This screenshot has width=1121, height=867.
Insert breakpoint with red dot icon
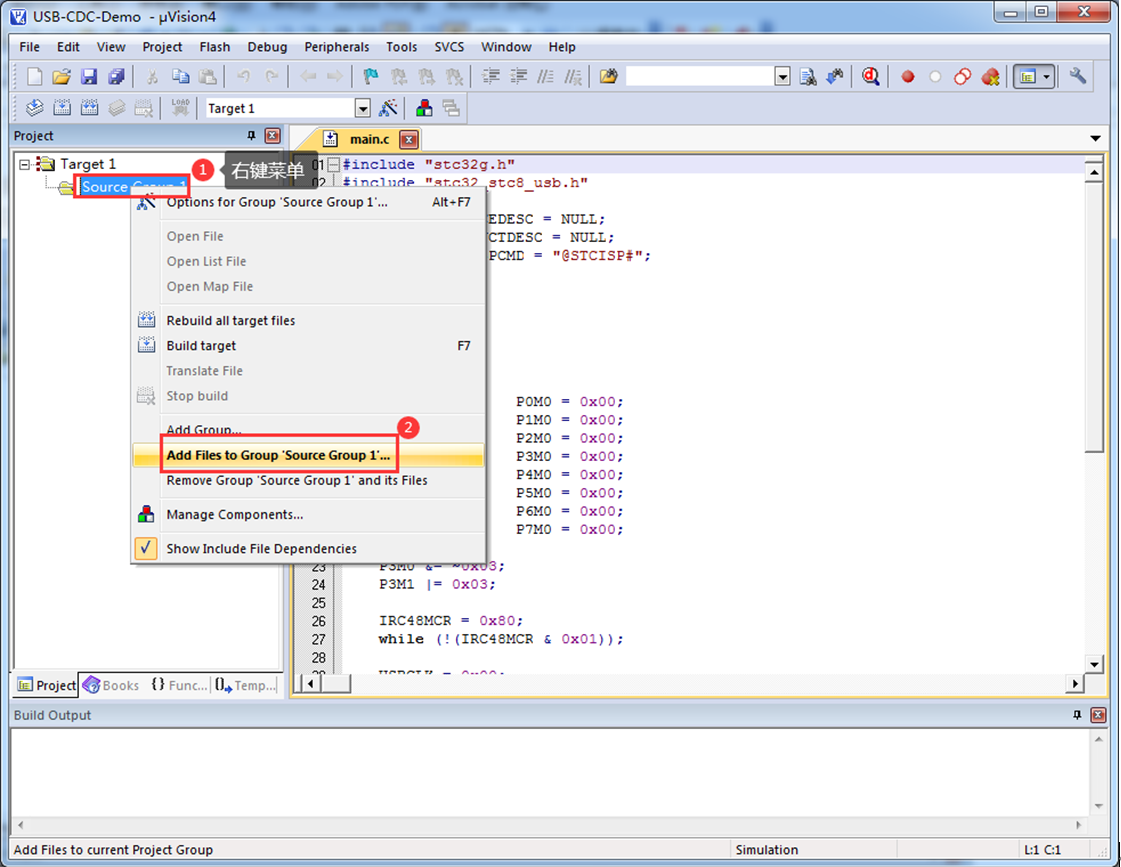(x=908, y=76)
